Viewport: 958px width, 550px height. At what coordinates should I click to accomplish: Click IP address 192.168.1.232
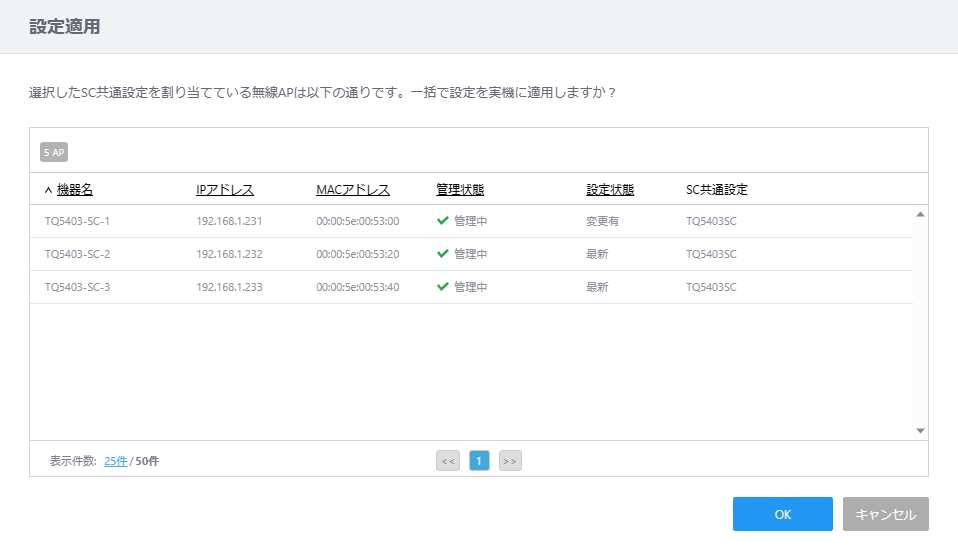point(229,254)
